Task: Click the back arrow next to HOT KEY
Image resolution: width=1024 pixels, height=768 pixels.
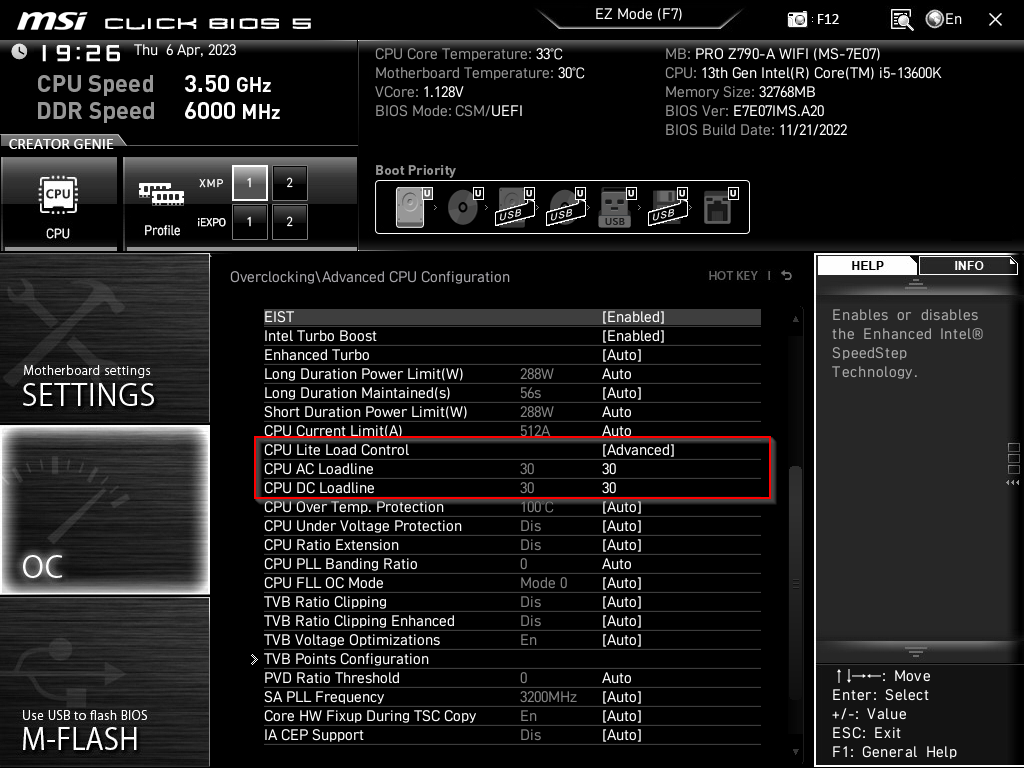Action: [787, 276]
